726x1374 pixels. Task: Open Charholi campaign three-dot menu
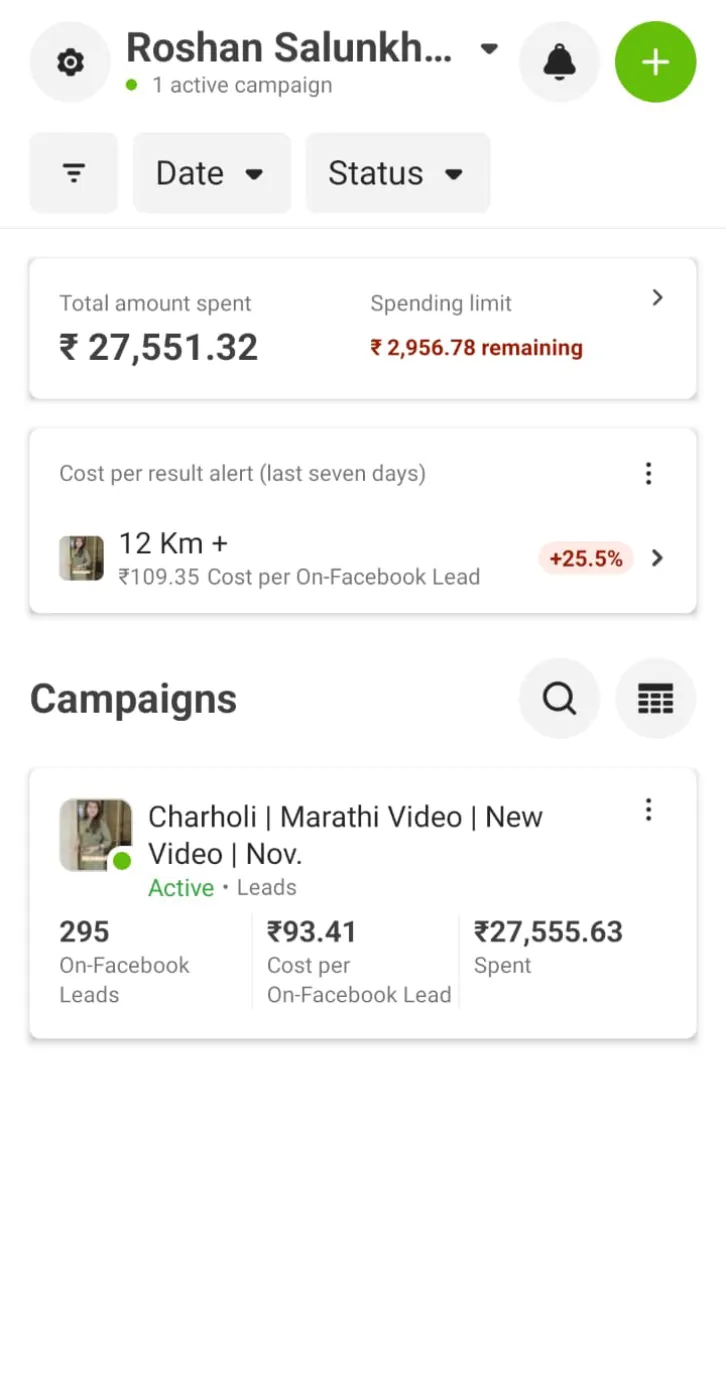[648, 810]
